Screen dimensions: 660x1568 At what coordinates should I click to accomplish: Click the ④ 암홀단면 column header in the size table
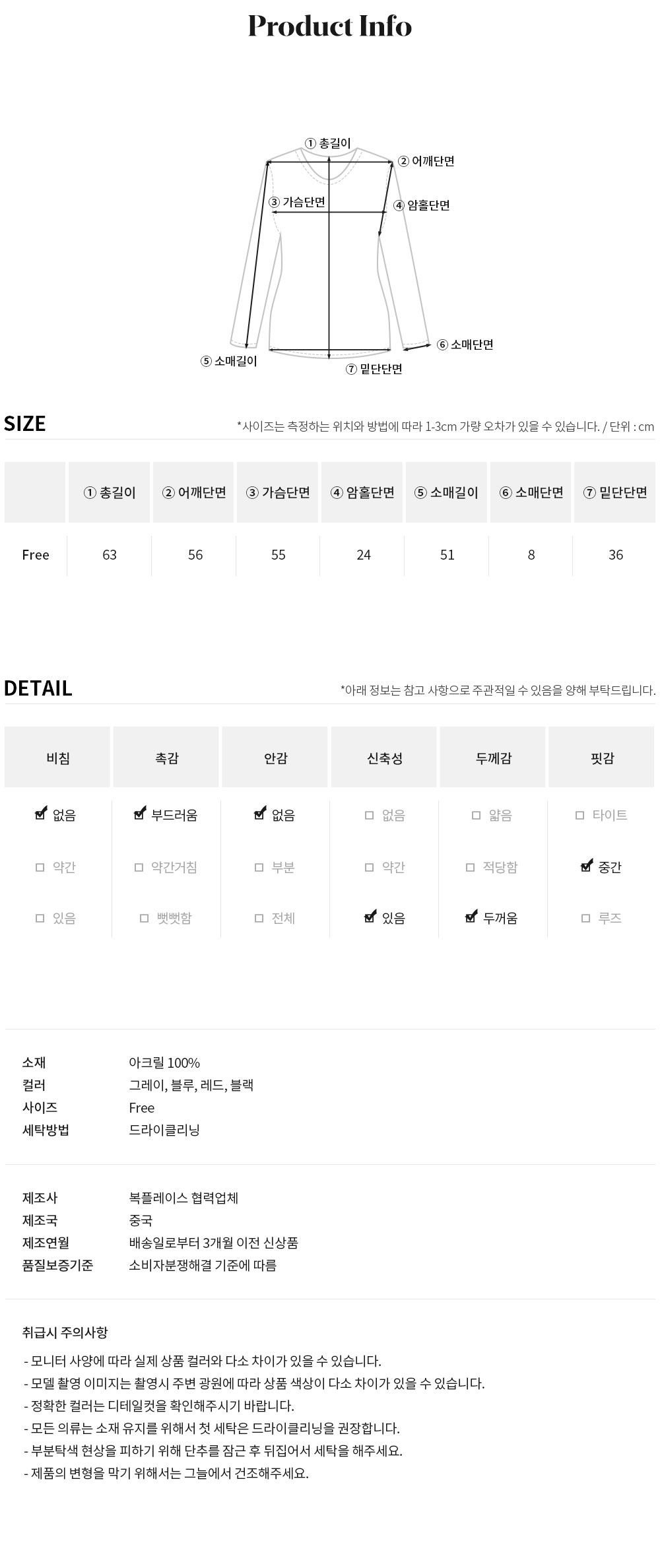[x=362, y=492]
